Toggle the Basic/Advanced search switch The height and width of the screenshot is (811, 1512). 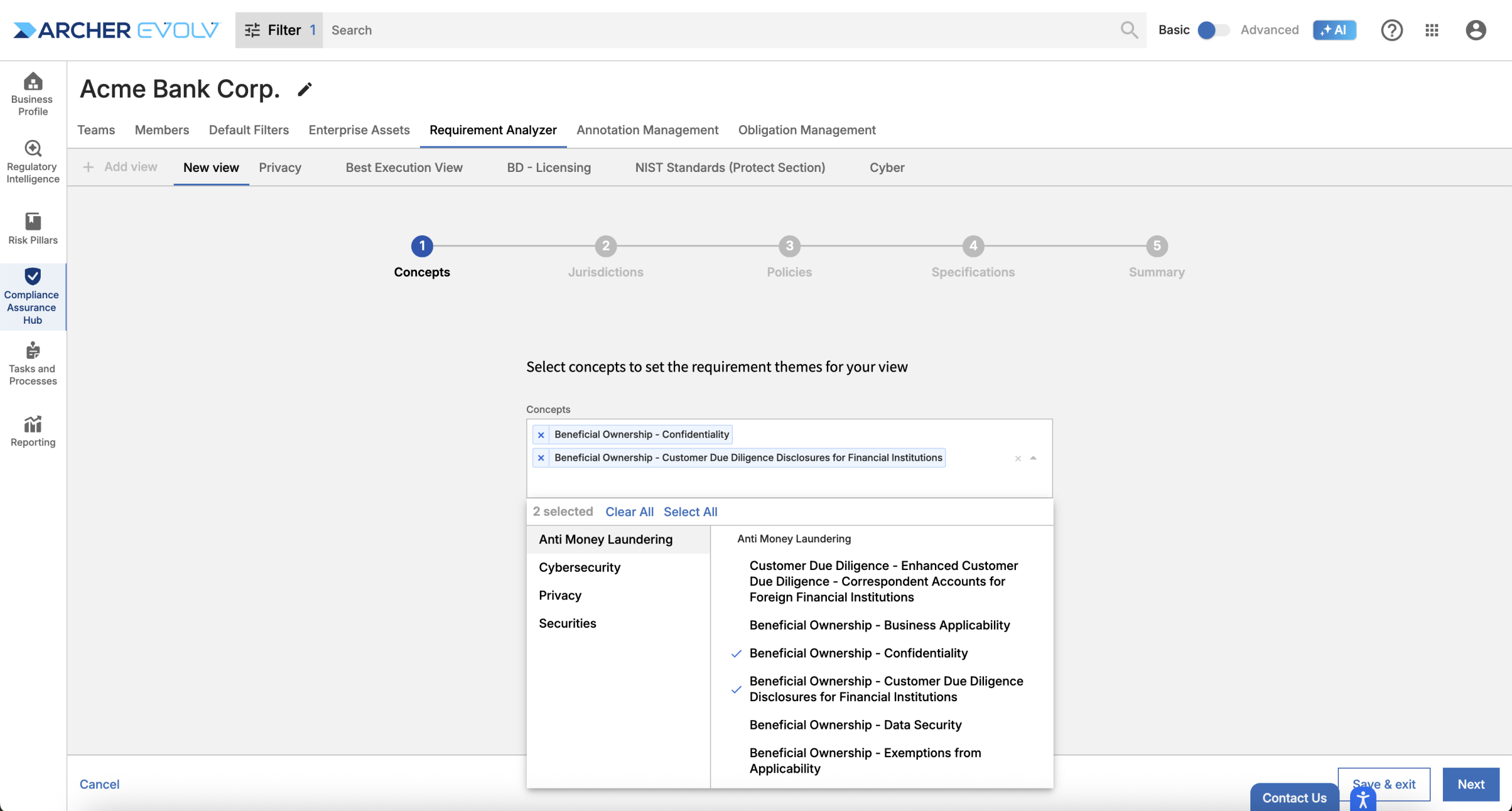coord(1213,30)
